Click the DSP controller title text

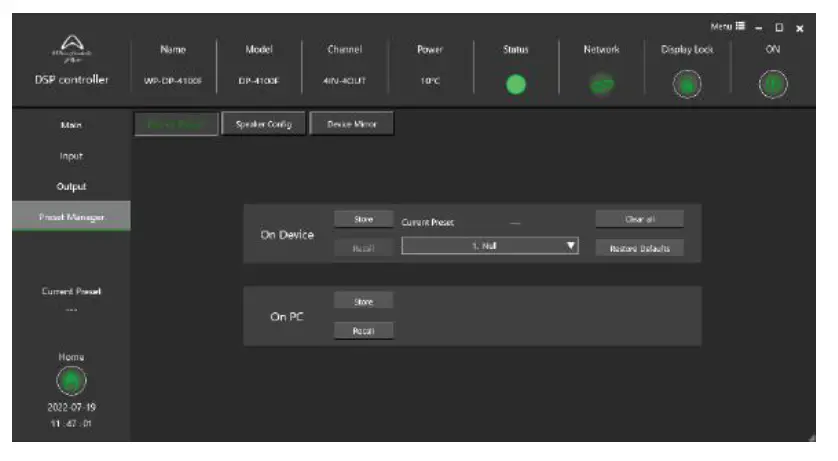click(72, 80)
